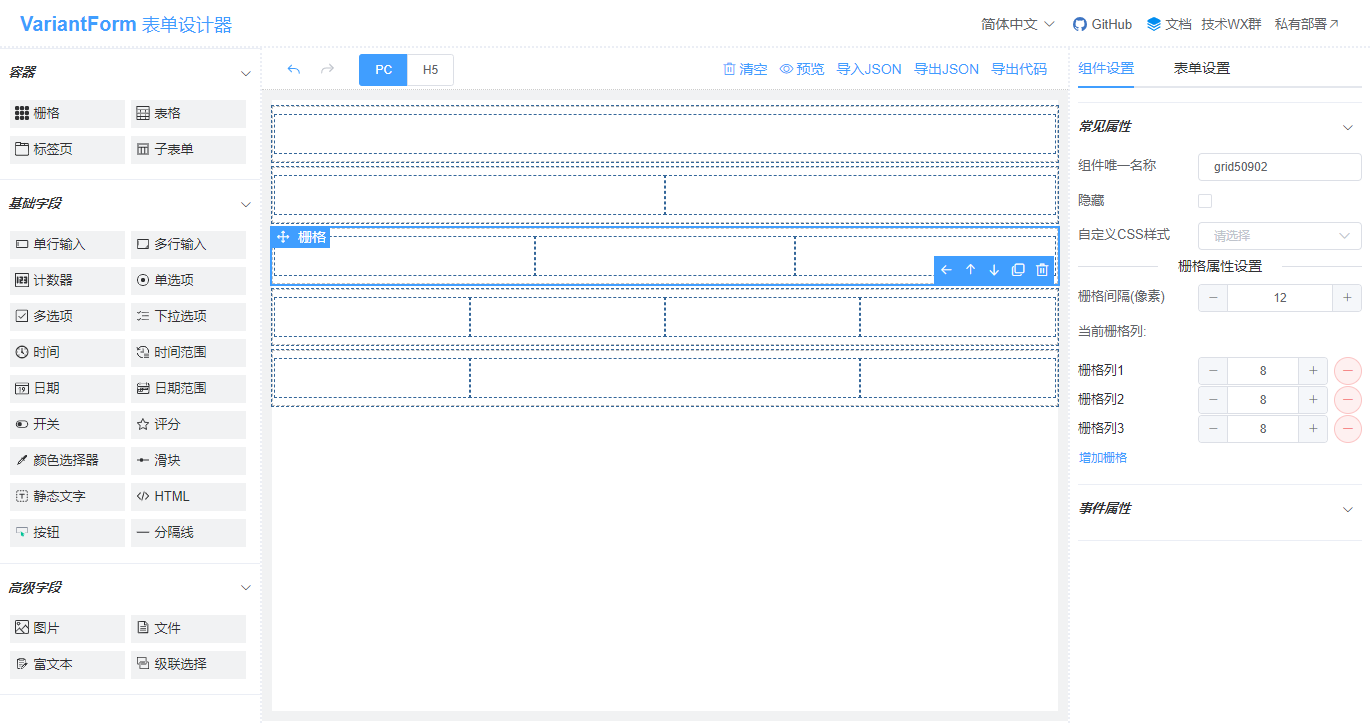Switch to H5 layout mode

tap(430, 70)
